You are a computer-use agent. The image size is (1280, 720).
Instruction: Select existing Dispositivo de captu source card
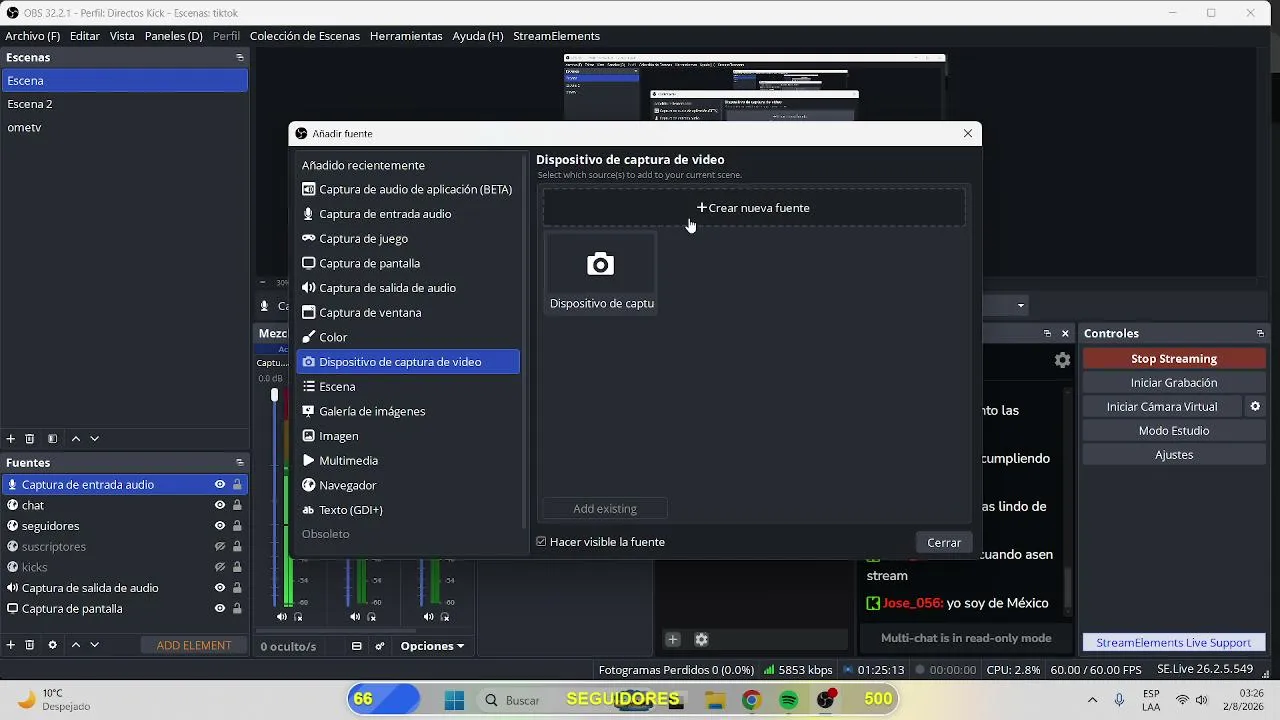point(601,273)
